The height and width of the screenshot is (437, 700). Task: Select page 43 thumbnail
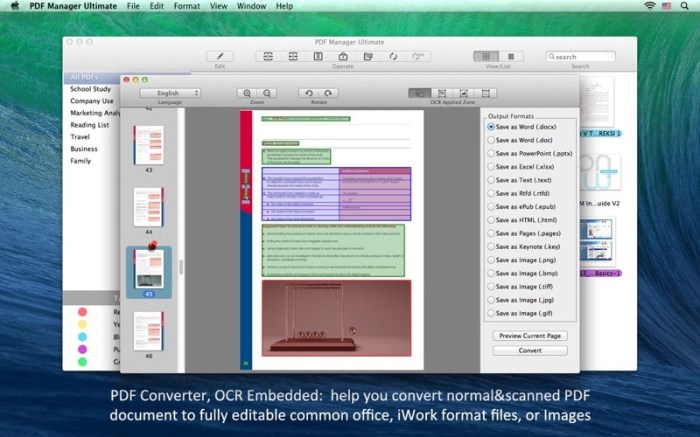click(149, 146)
